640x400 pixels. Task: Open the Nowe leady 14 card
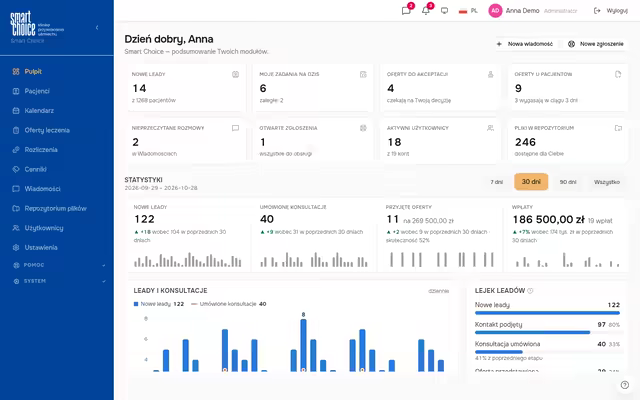click(x=187, y=87)
